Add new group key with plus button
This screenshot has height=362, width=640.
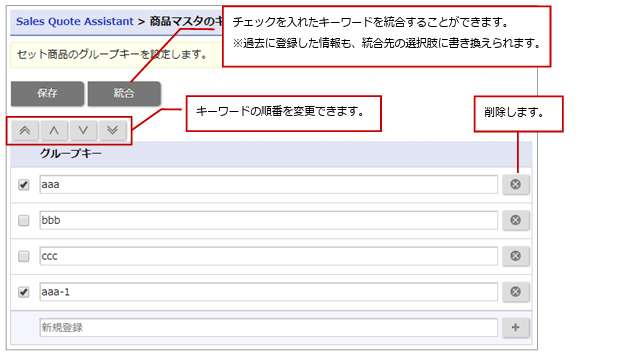516,328
